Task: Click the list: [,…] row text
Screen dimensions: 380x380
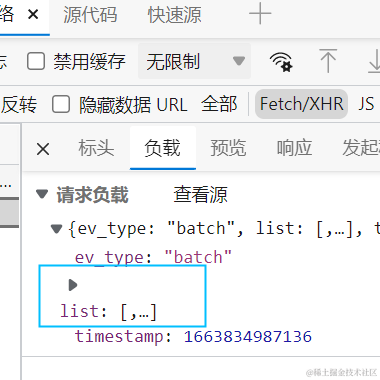Action: coord(108,312)
